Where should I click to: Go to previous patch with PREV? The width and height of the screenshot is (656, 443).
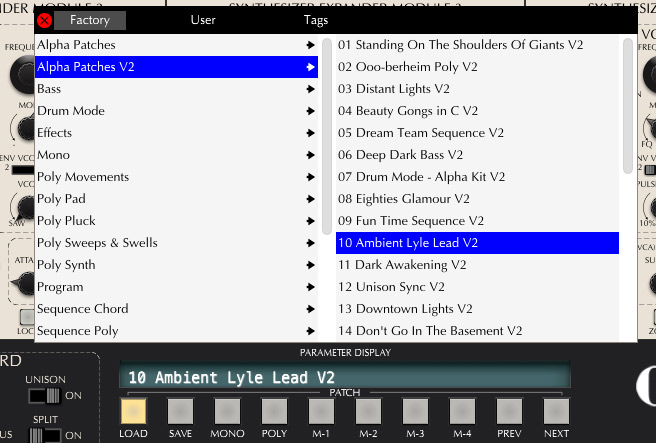[x=510, y=411]
